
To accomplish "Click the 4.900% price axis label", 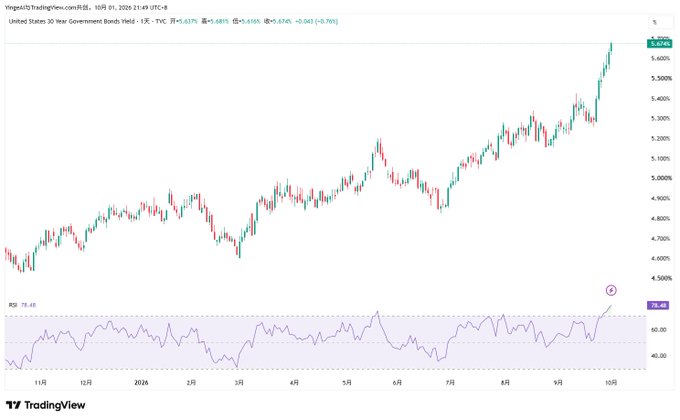I will [x=661, y=198].
